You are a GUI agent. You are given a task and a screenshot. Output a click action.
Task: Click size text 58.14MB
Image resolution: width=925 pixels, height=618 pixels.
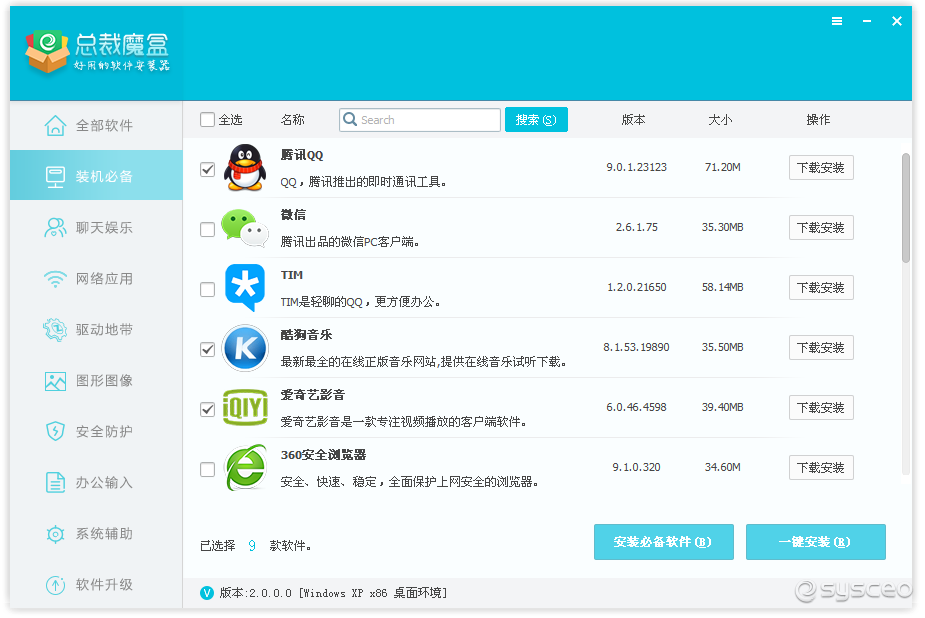pyautogui.click(x=723, y=287)
